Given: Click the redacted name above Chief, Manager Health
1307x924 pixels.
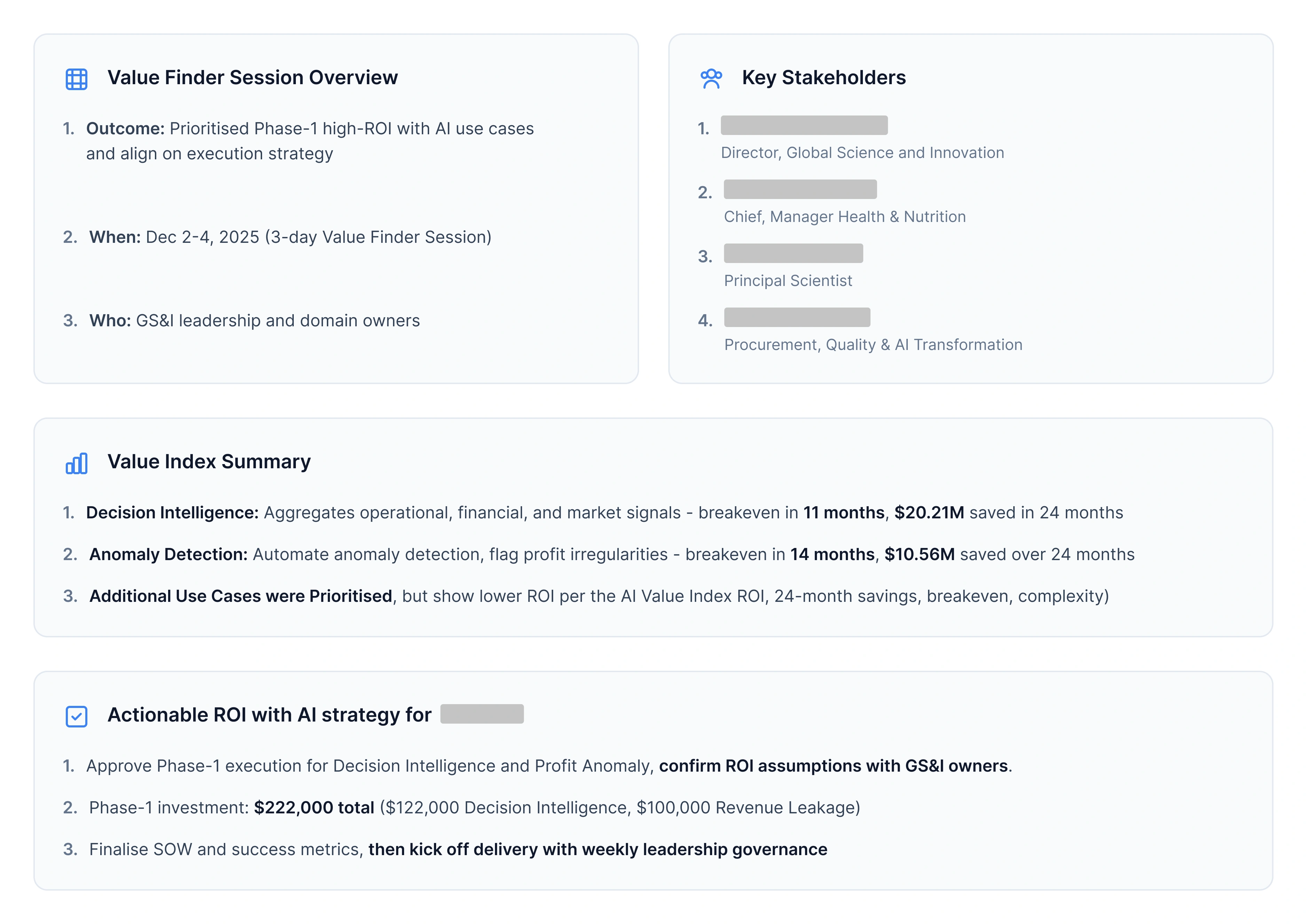Looking at the screenshot, I should (800, 189).
